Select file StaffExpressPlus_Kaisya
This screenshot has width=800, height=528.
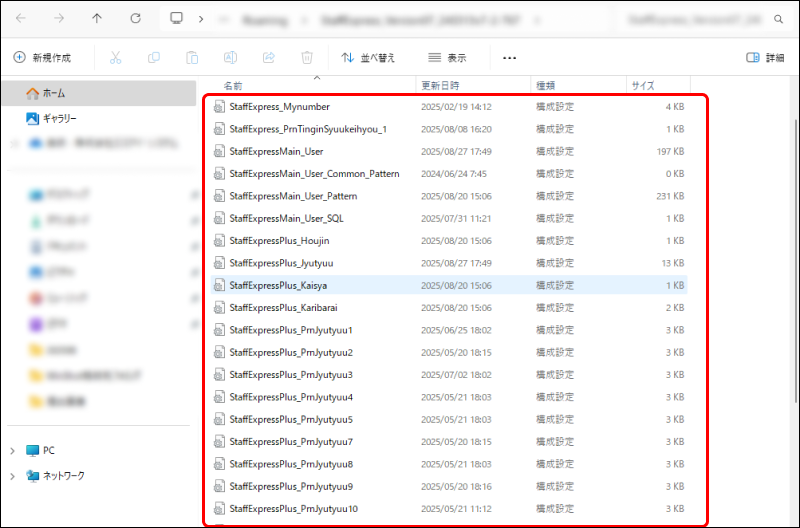point(278,285)
